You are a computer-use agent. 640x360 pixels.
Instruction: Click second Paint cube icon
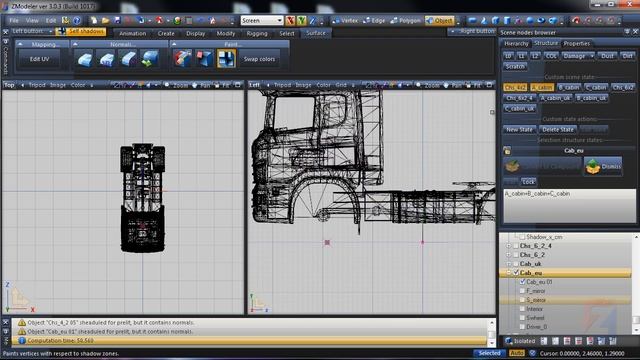(204, 59)
